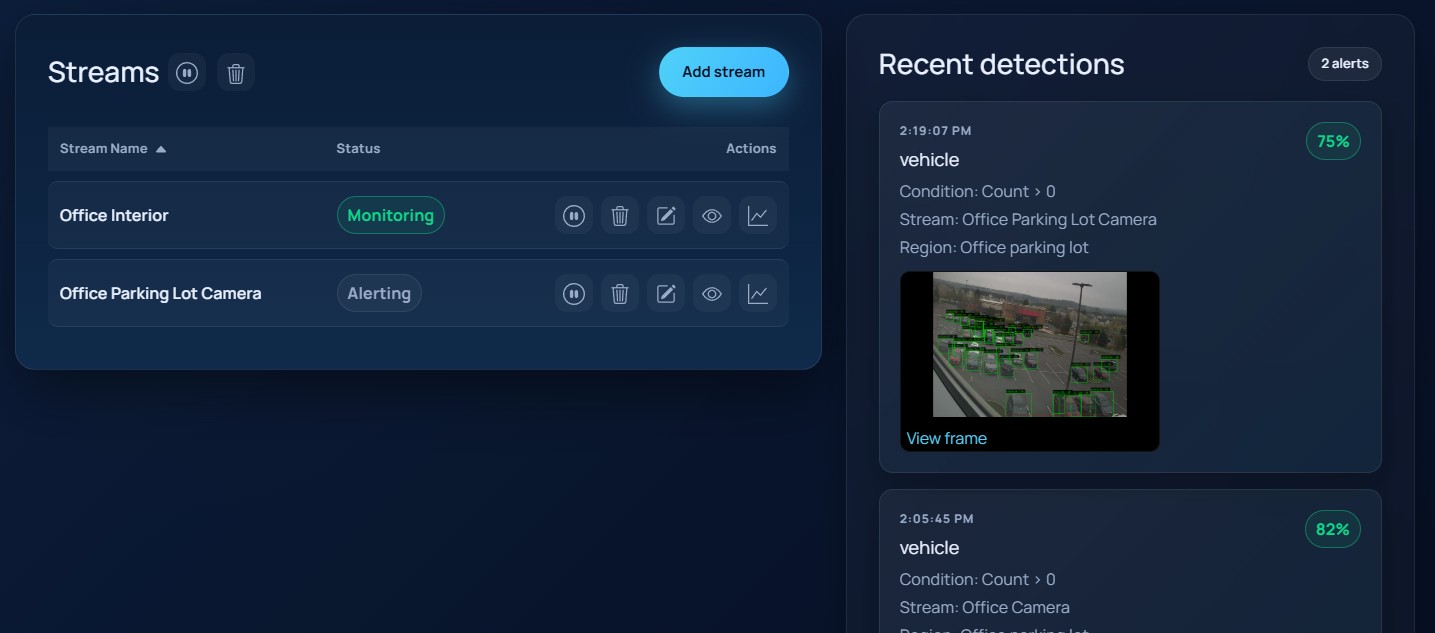Screen dimensions: 1435x633
Task: Delete the Office Parking Lot Camera stream
Action: point(619,293)
